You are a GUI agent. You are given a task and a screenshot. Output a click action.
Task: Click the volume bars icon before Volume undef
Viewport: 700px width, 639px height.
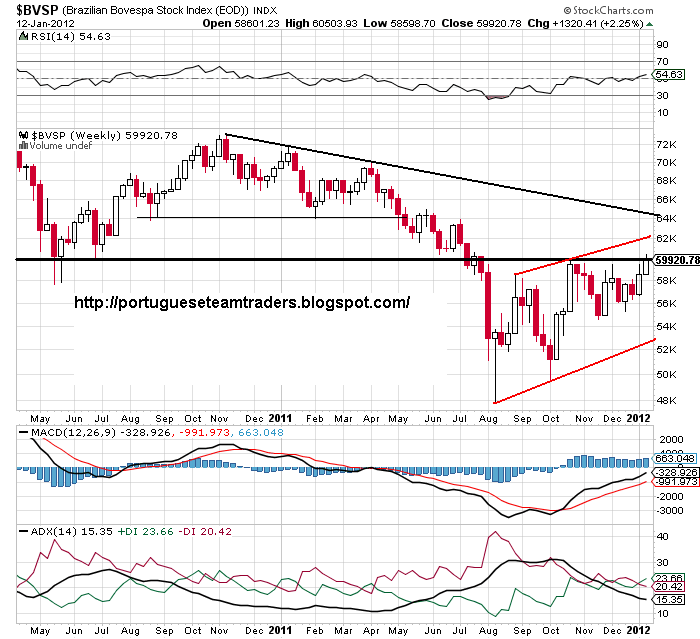23,146
